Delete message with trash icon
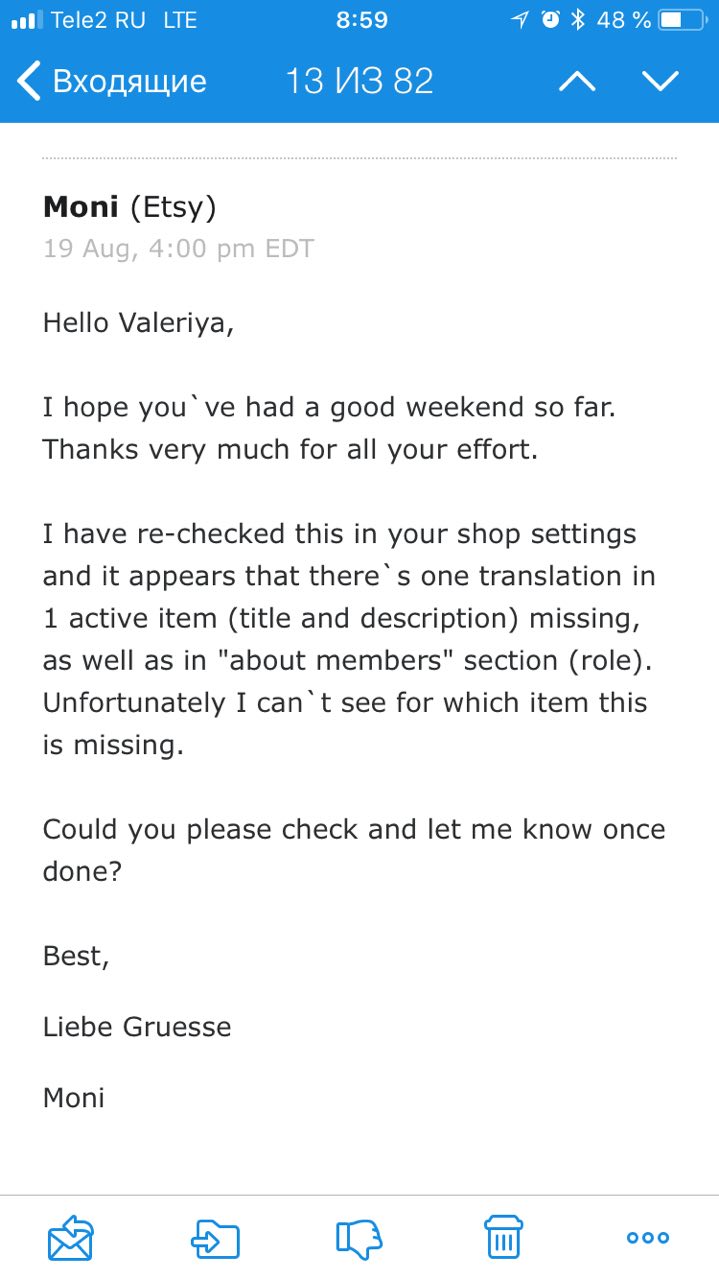This screenshot has height=1280, width=719. click(503, 1237)
